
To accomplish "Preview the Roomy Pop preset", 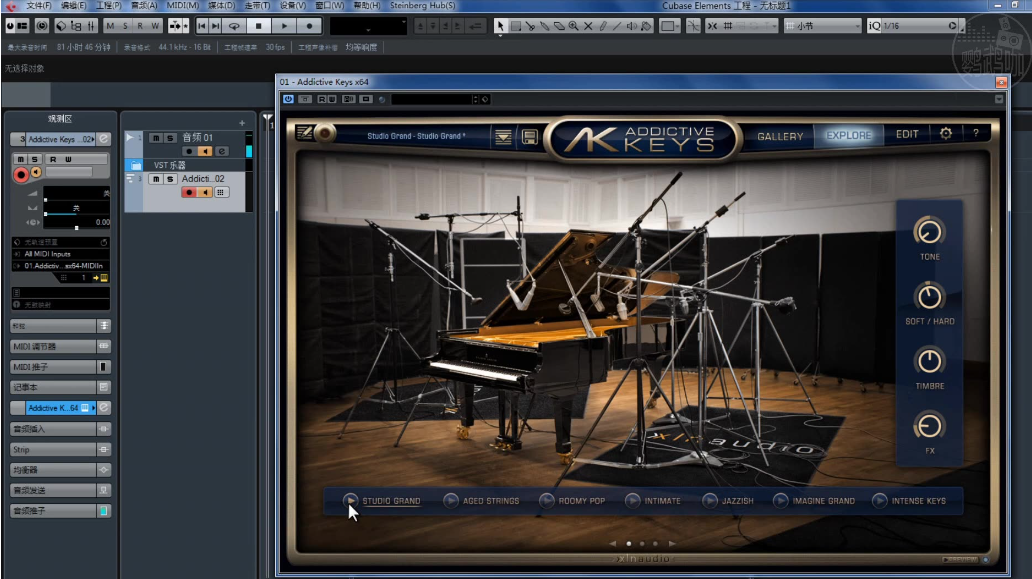I will [546, 501].
